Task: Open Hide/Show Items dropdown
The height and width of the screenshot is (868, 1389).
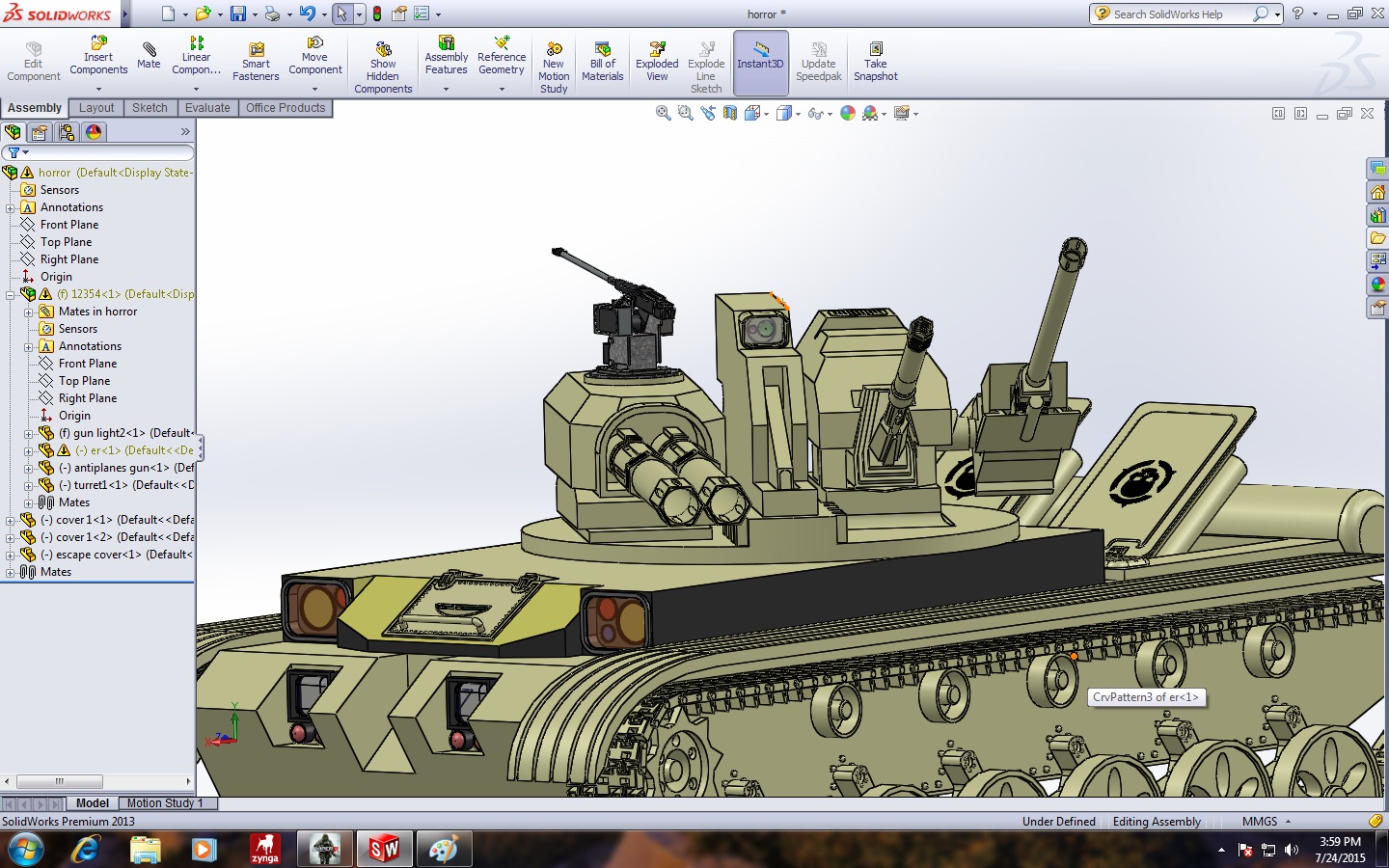Action: 830,114
